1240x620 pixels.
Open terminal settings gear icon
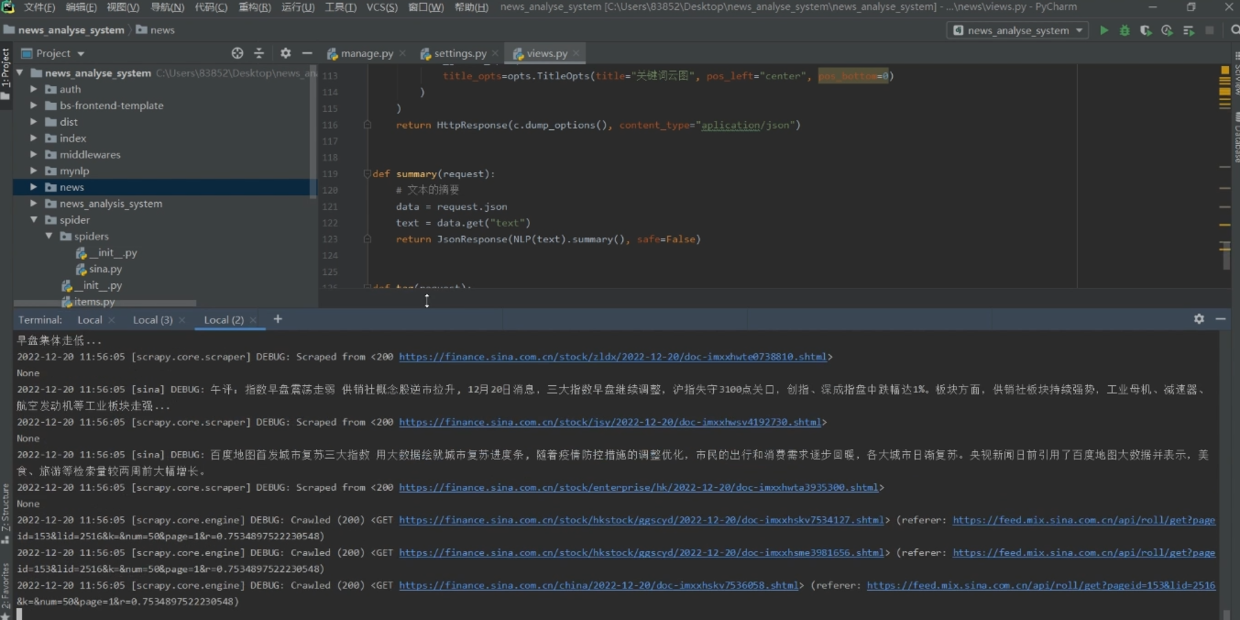point(1199,319)
